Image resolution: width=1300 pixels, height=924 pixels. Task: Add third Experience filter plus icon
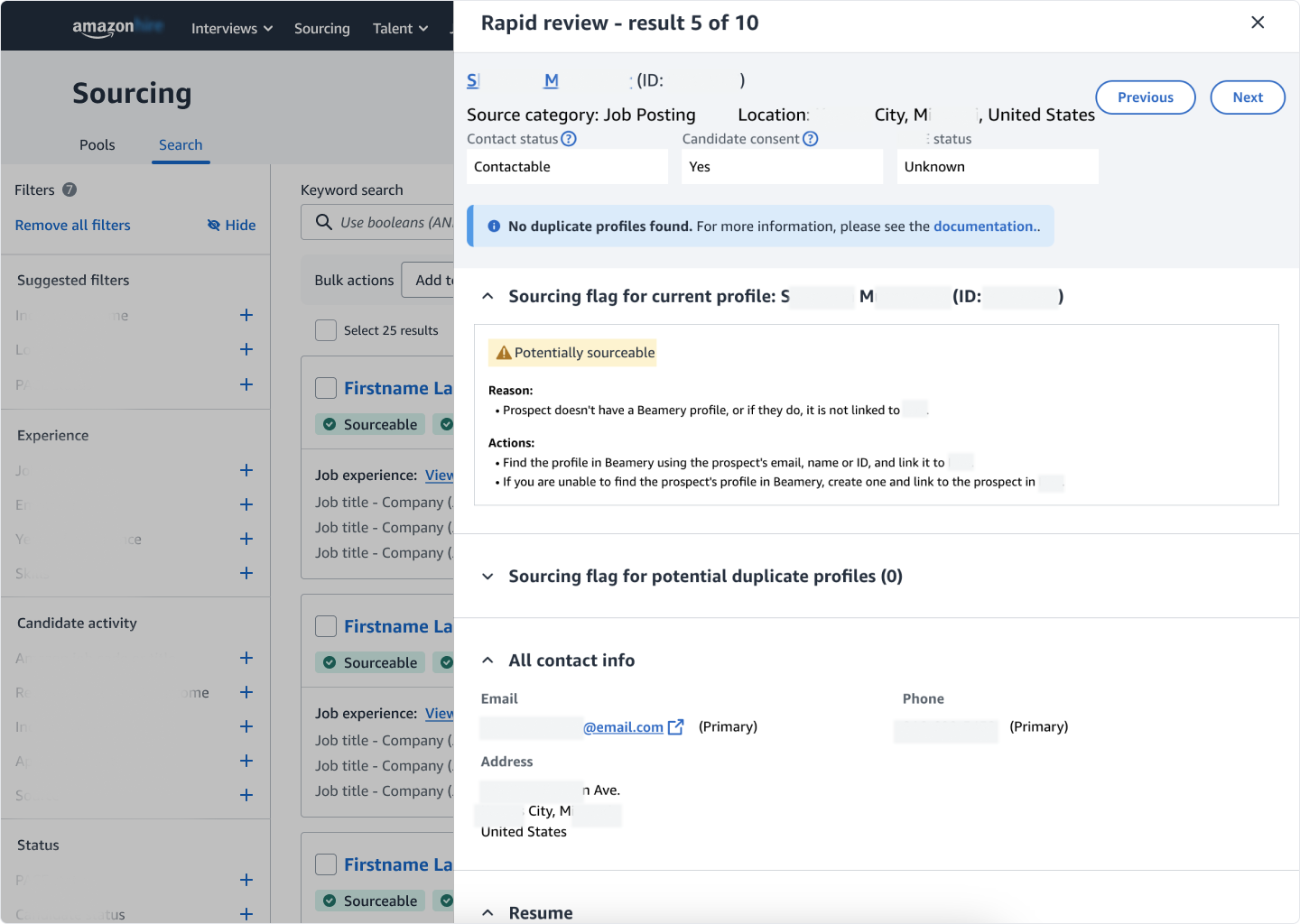[246, 539]
